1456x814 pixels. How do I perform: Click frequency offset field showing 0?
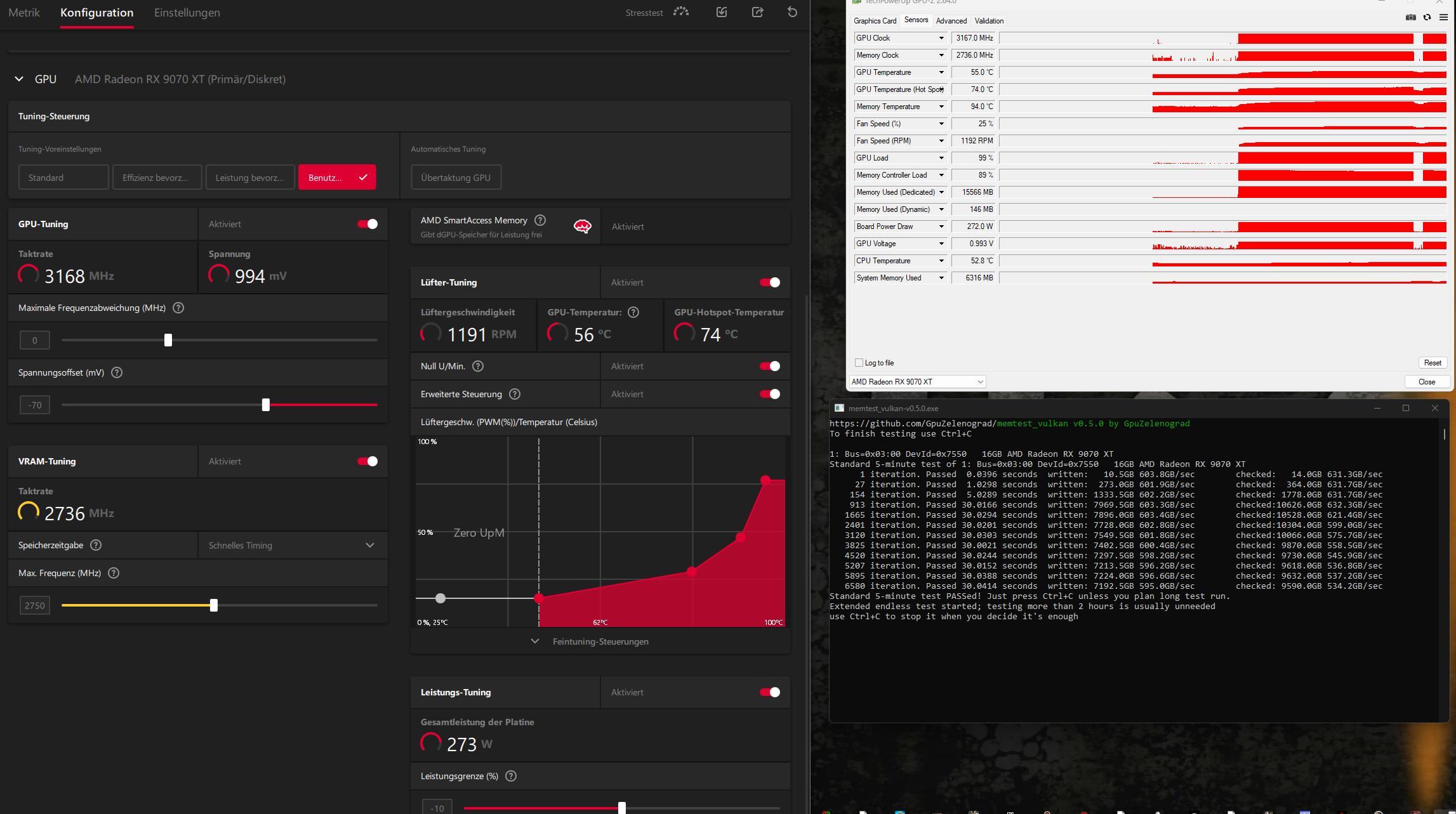tap(35, 340)
